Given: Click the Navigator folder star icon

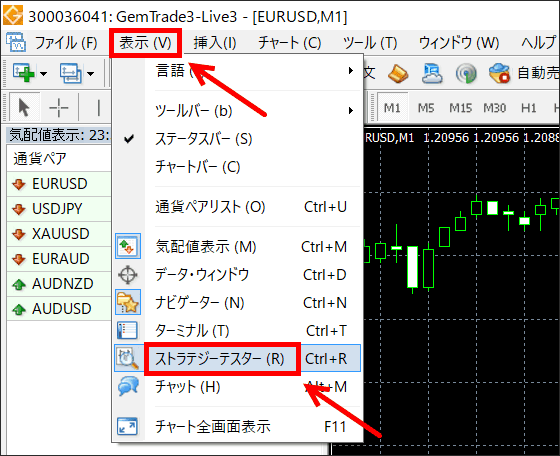Looking at the screenshot, I should pyautogui.click(x=128, y=302).
